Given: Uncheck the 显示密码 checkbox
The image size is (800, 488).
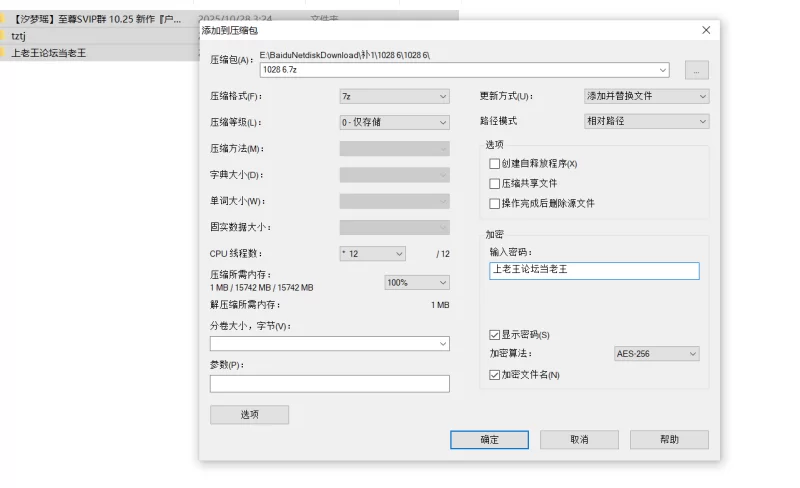Looking at the screenshot, I should click(494, 334).
